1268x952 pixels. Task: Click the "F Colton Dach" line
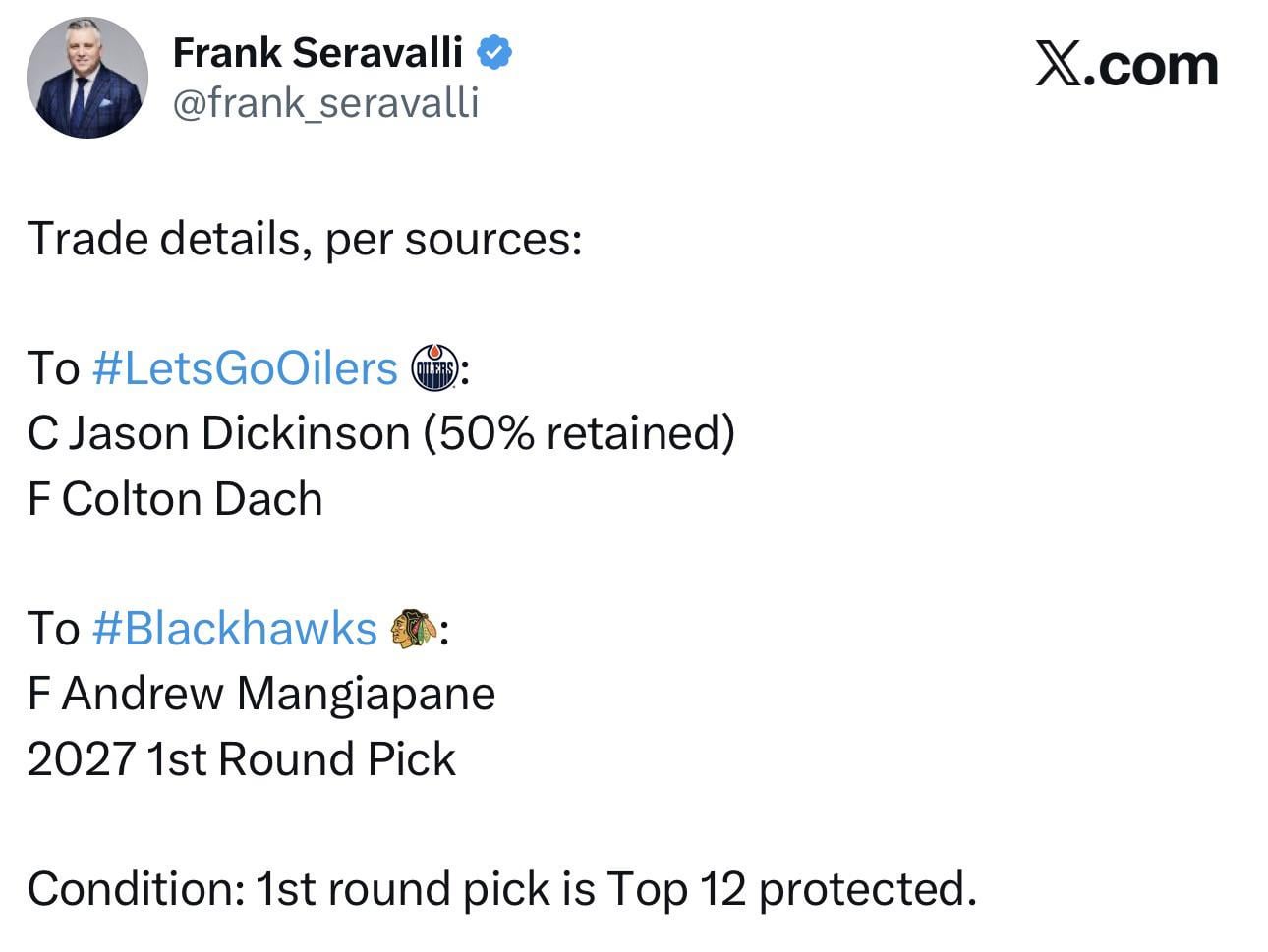pyautogui.click(x=175, y=499)
